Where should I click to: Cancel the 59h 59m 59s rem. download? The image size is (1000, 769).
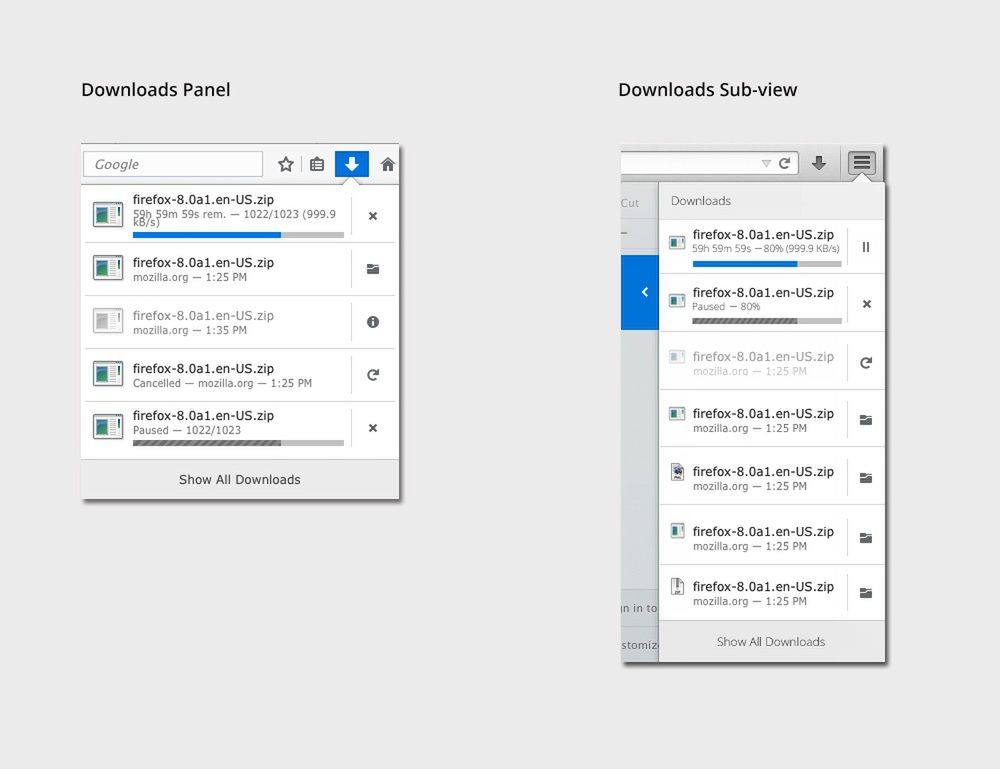(373, 216)
